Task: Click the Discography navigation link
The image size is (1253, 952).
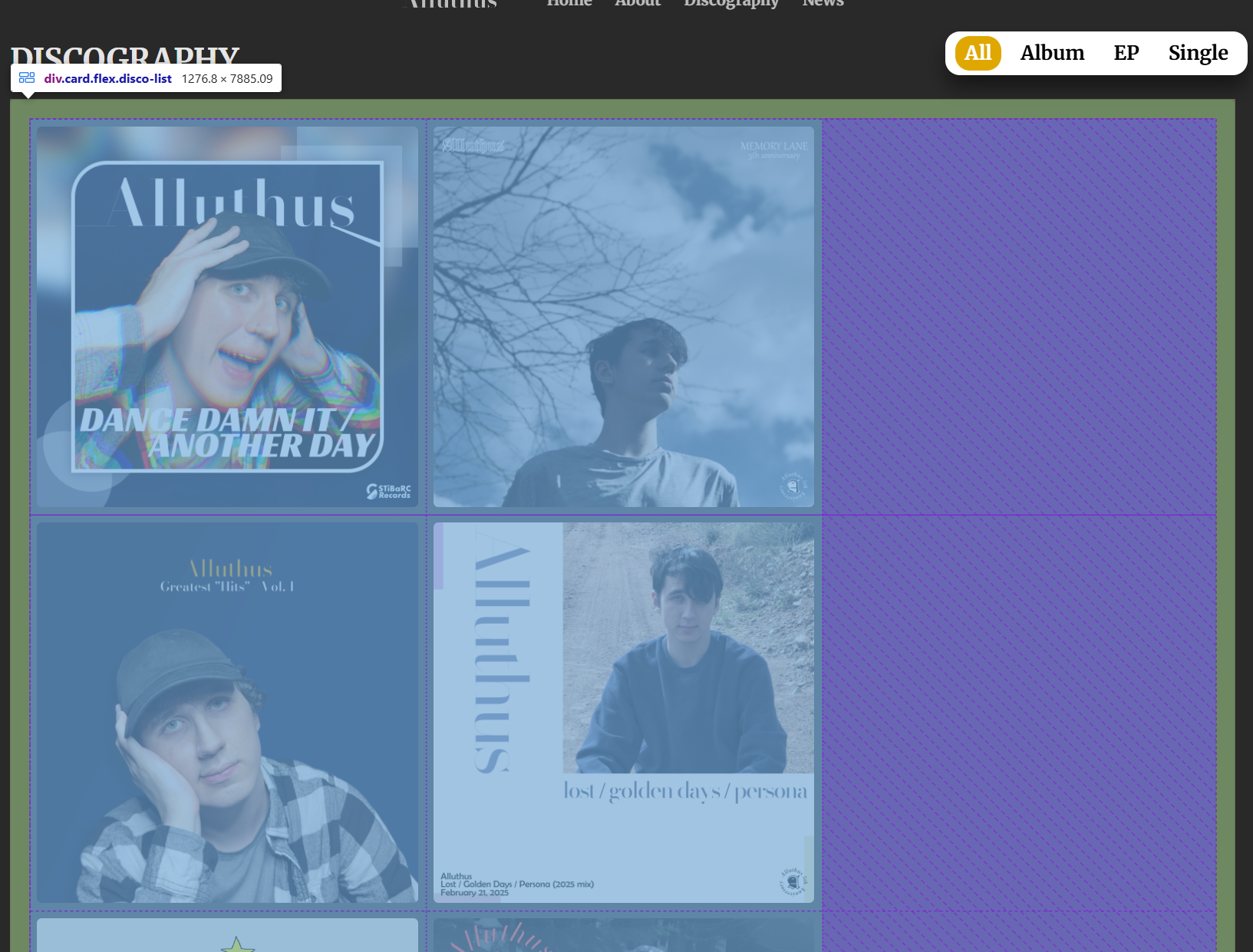Action: pyautogui.click(x=731, y=4)
